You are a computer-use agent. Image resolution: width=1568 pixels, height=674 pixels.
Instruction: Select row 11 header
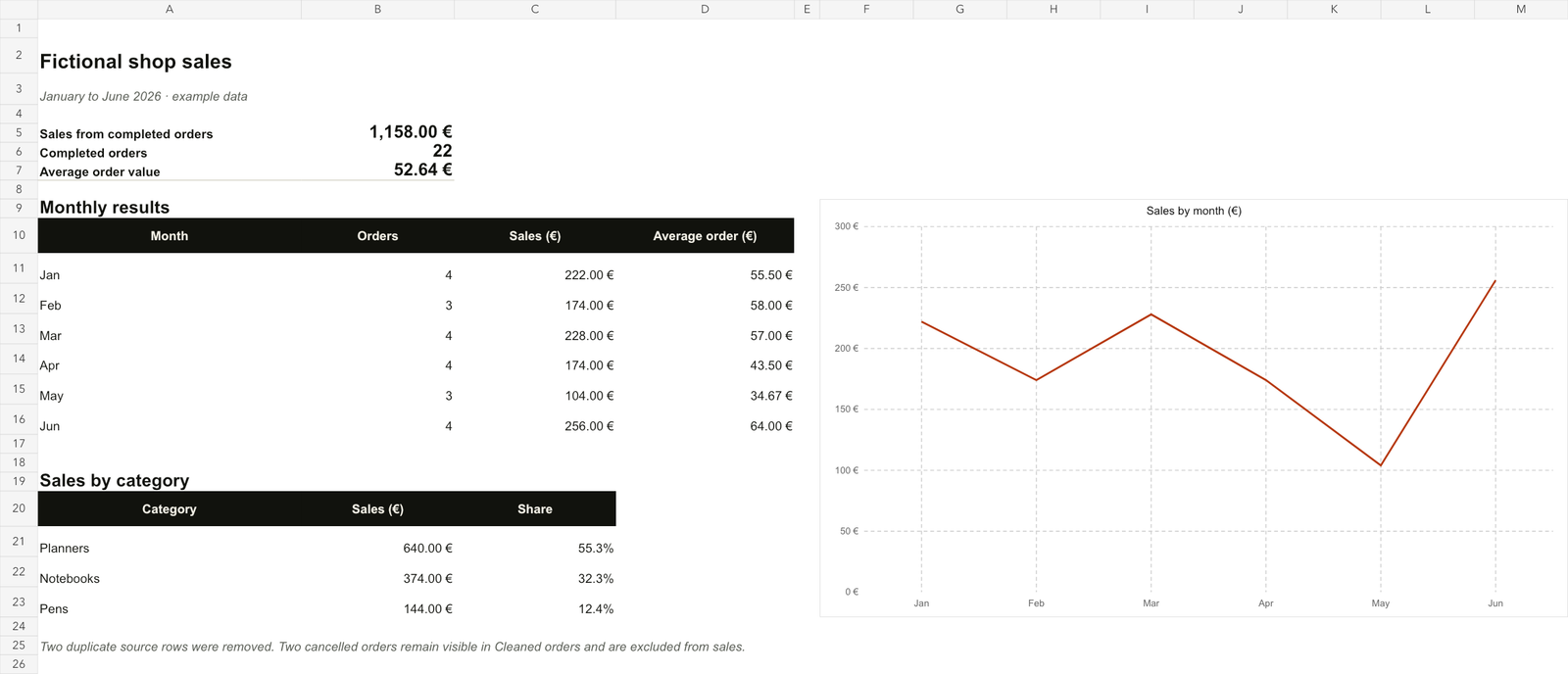pyautogui.click(x=19, y=267)
